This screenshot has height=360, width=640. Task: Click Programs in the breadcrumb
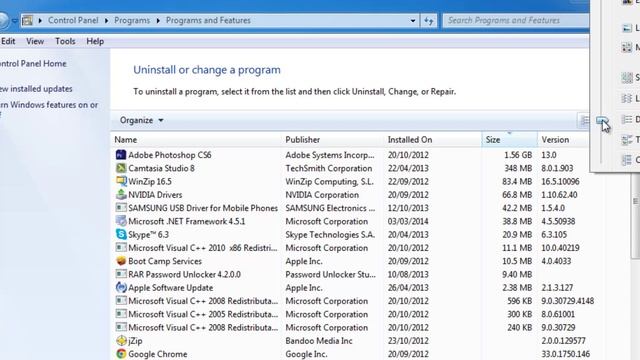(x=132, y=20)
